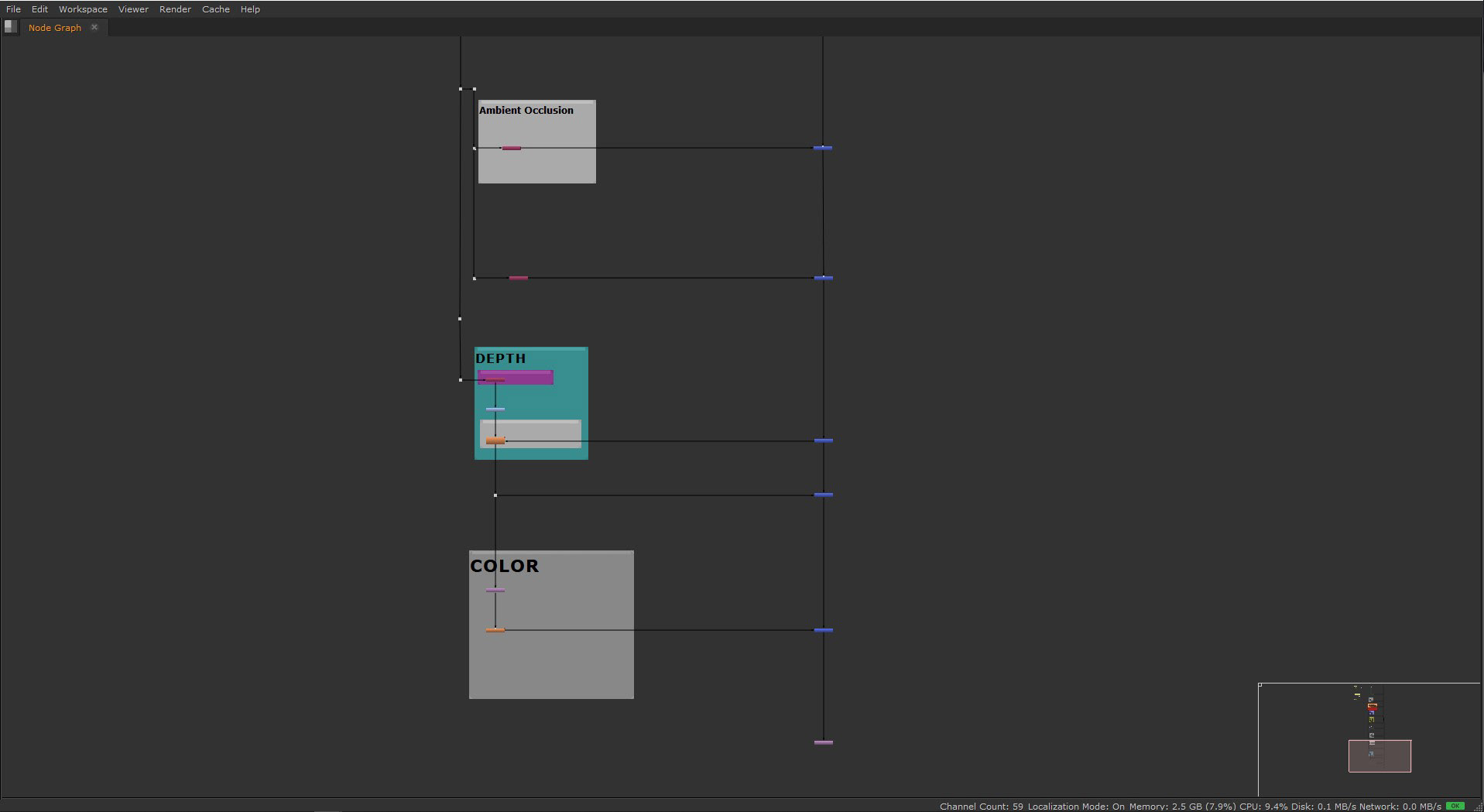The image size is (1484, 812).
Task: Select the blue merge node fed by DEPTH orange node
Action: [x=824, y=440]
